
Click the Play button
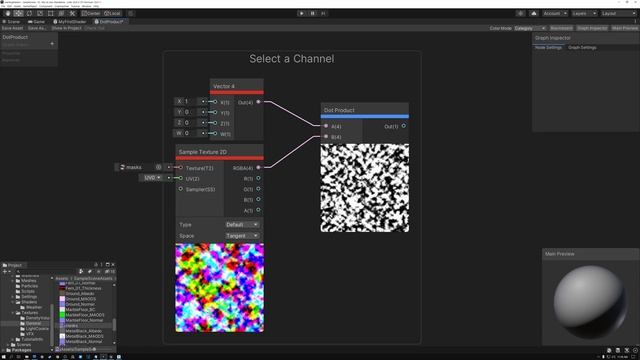(x=302, y=13)
